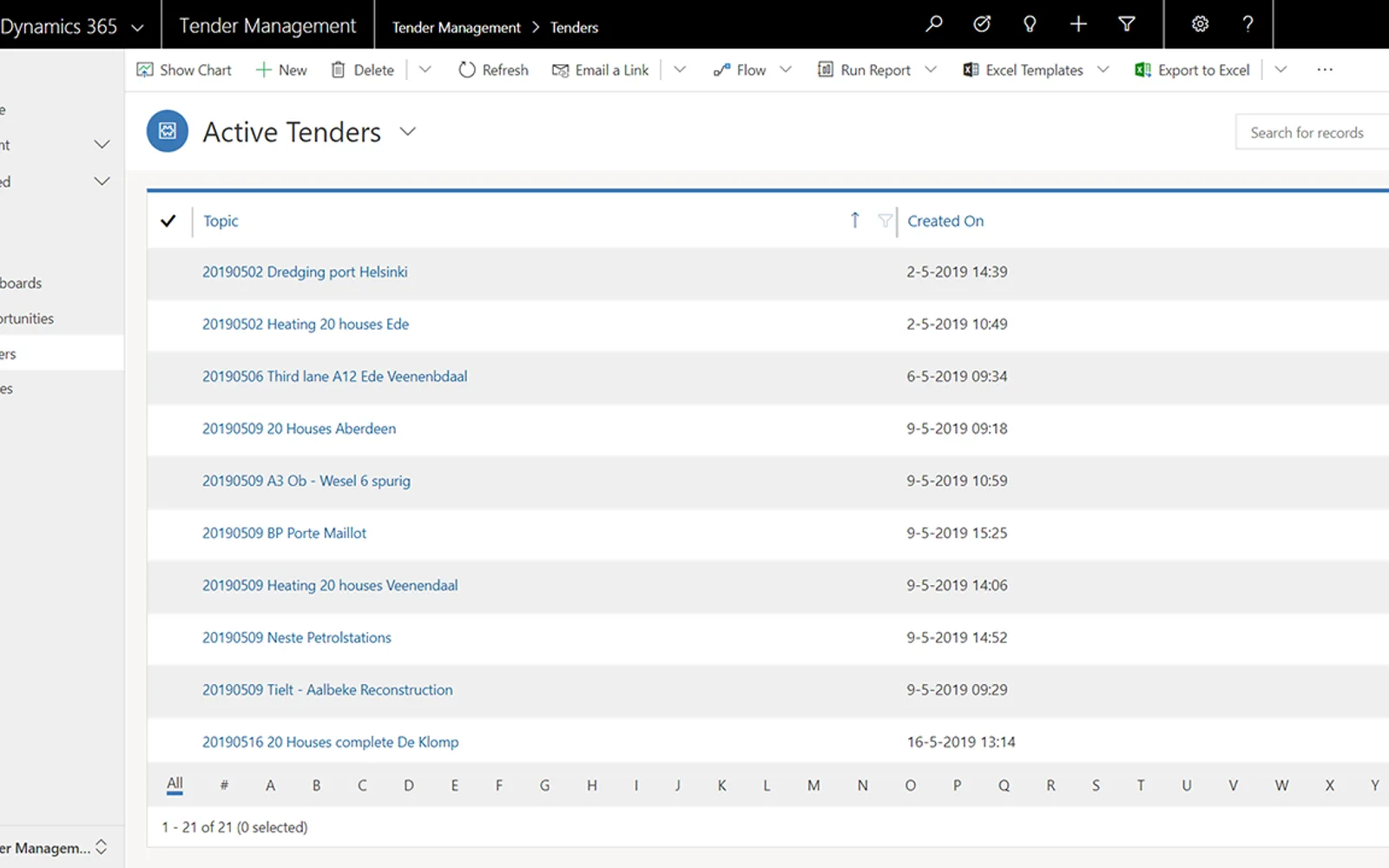Click the lightbulb assistant icon
This screenshot has width=1389, height=868.
pos(1030,24)
